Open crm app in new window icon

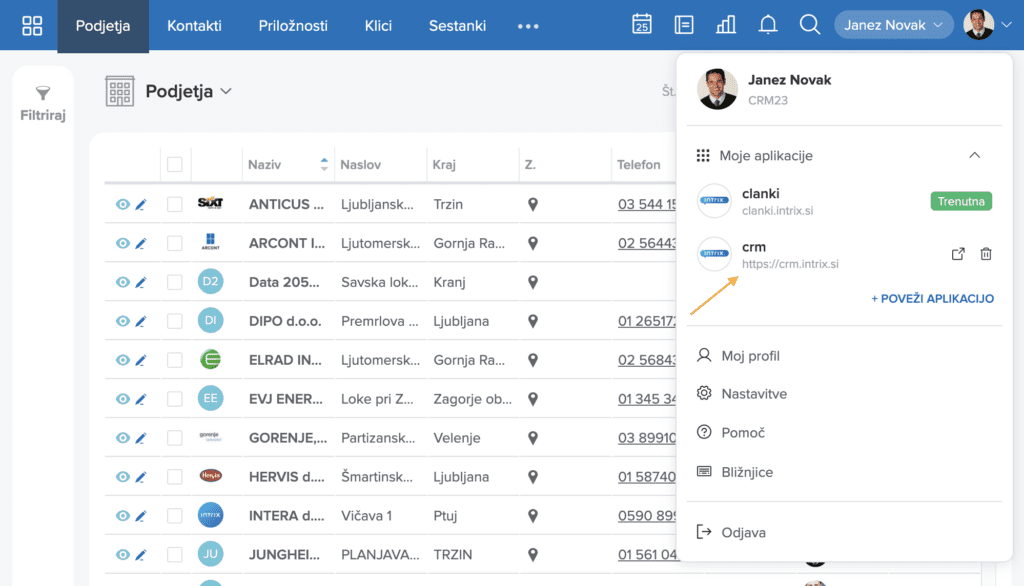958,254
